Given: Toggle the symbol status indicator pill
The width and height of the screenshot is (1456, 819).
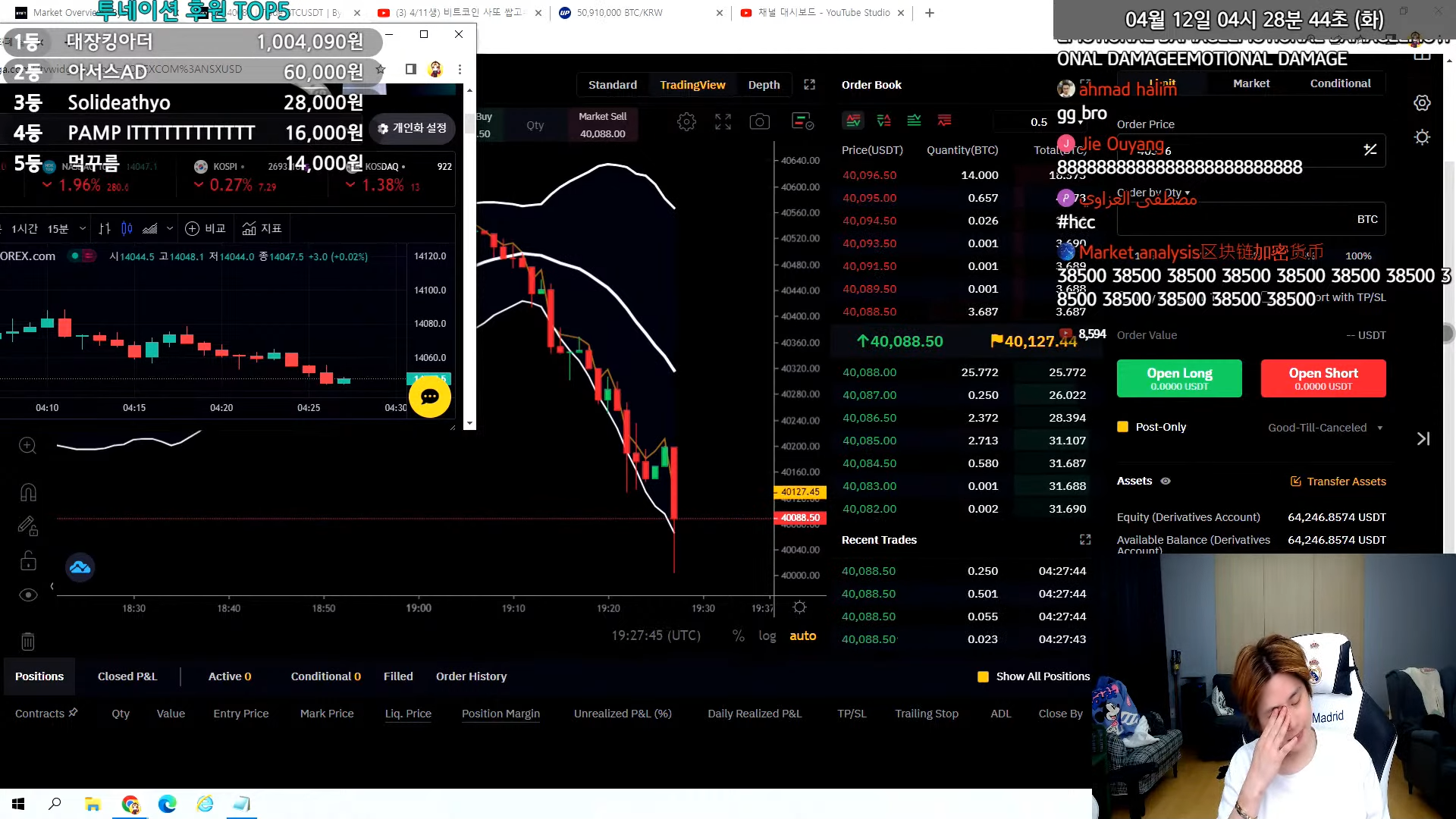Looking at the screenshot, I should (x=83, y=256).
